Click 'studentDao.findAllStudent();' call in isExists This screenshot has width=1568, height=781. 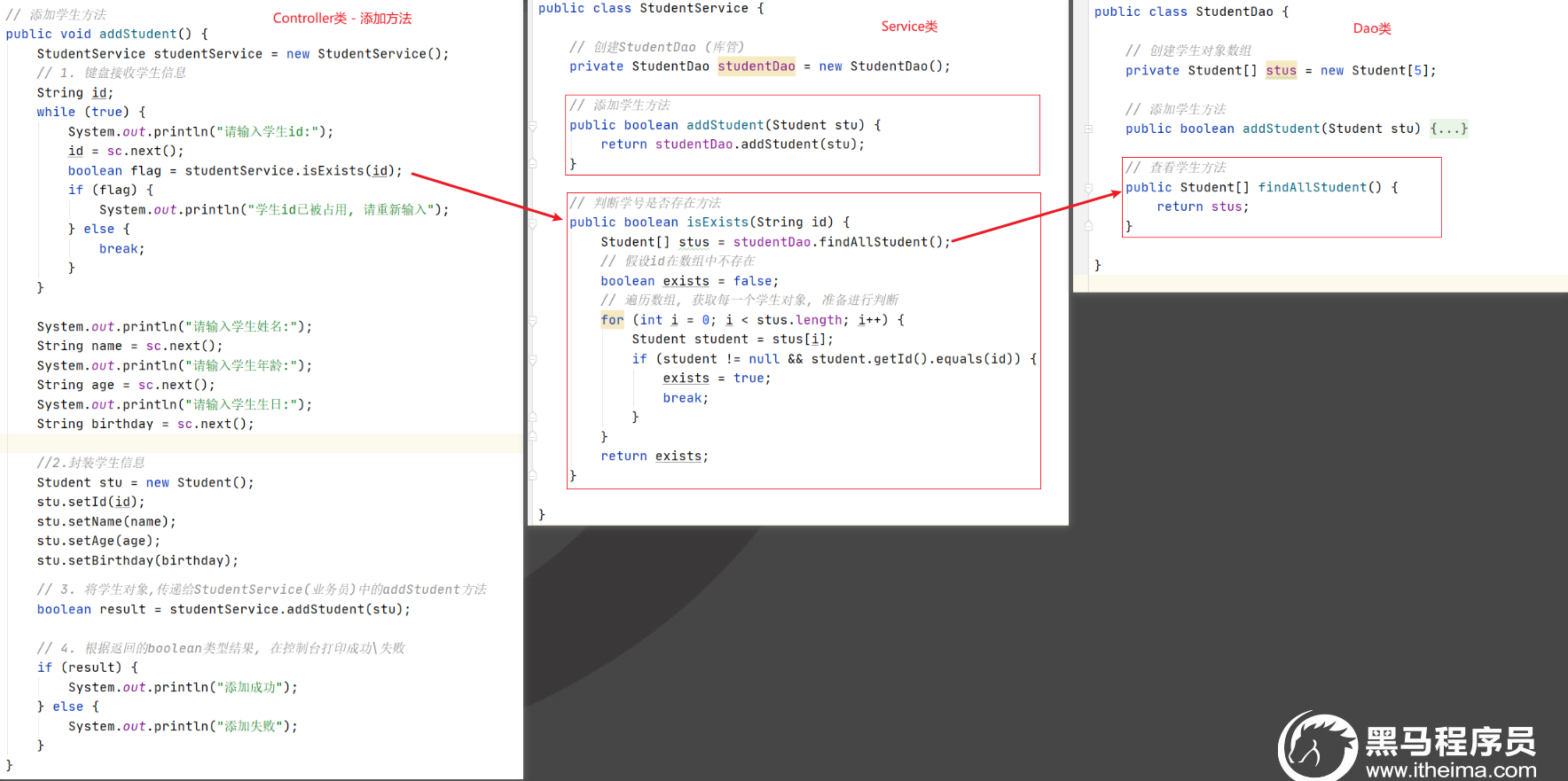[x=842, y=242]
